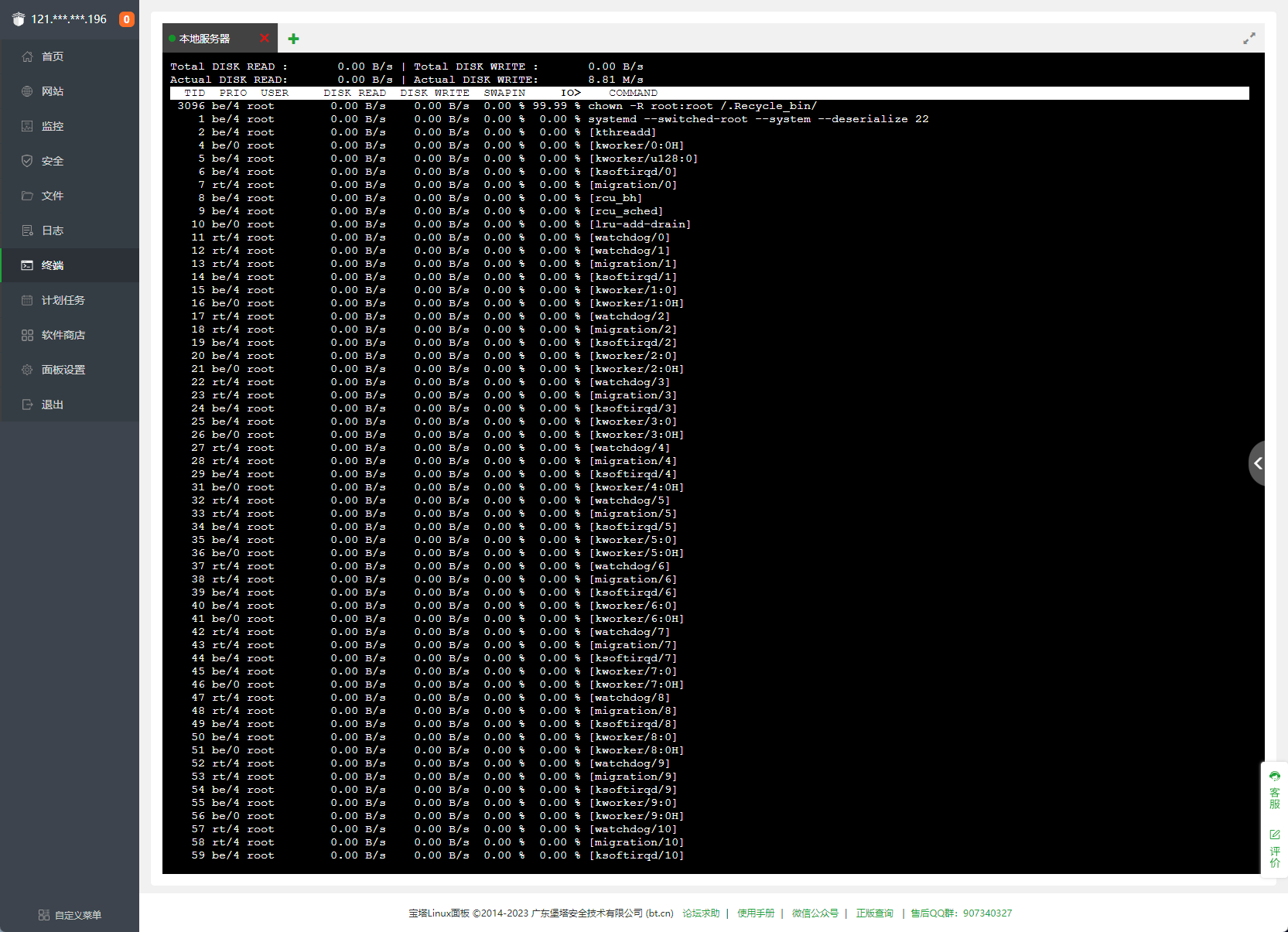
Task: Expand the side panel with the left chevron
Action: (x=1258, y=463)
